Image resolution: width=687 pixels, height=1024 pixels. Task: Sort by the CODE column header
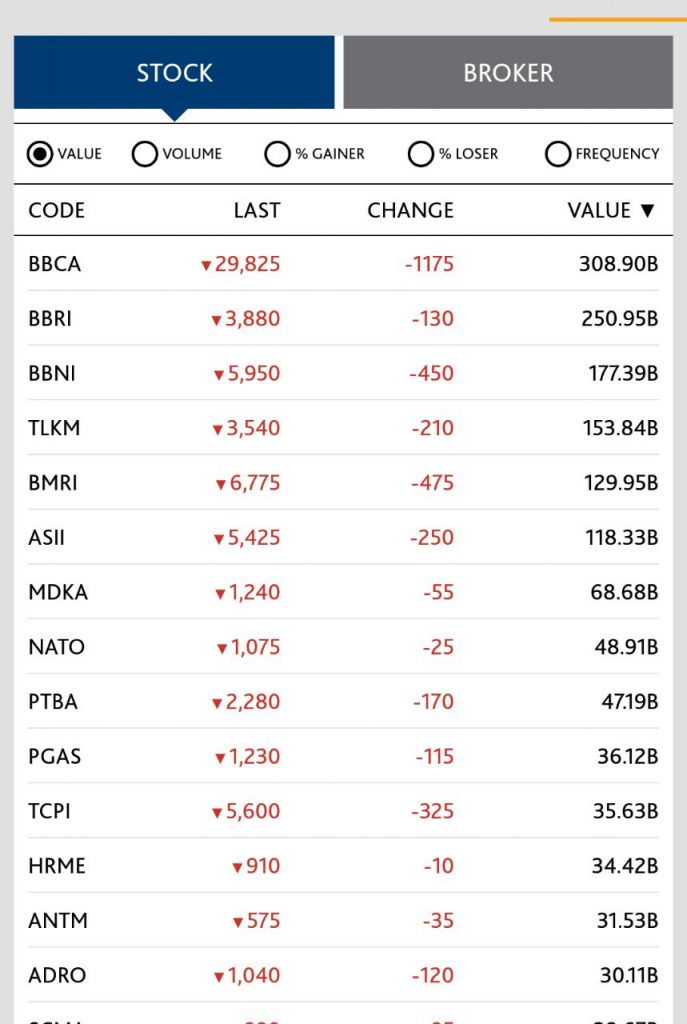56,211
